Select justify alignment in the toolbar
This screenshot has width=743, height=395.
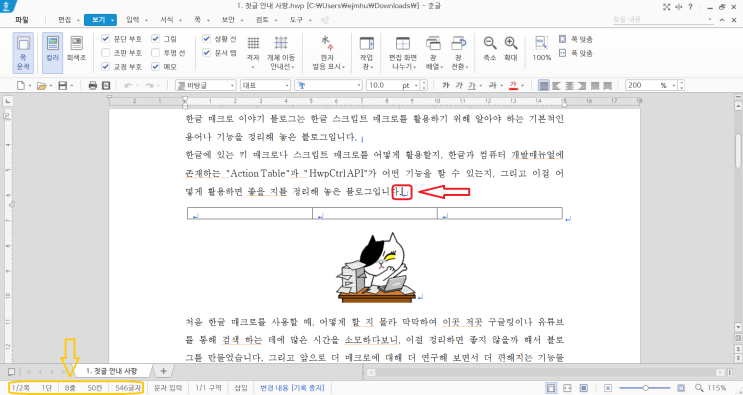point(544,86)
